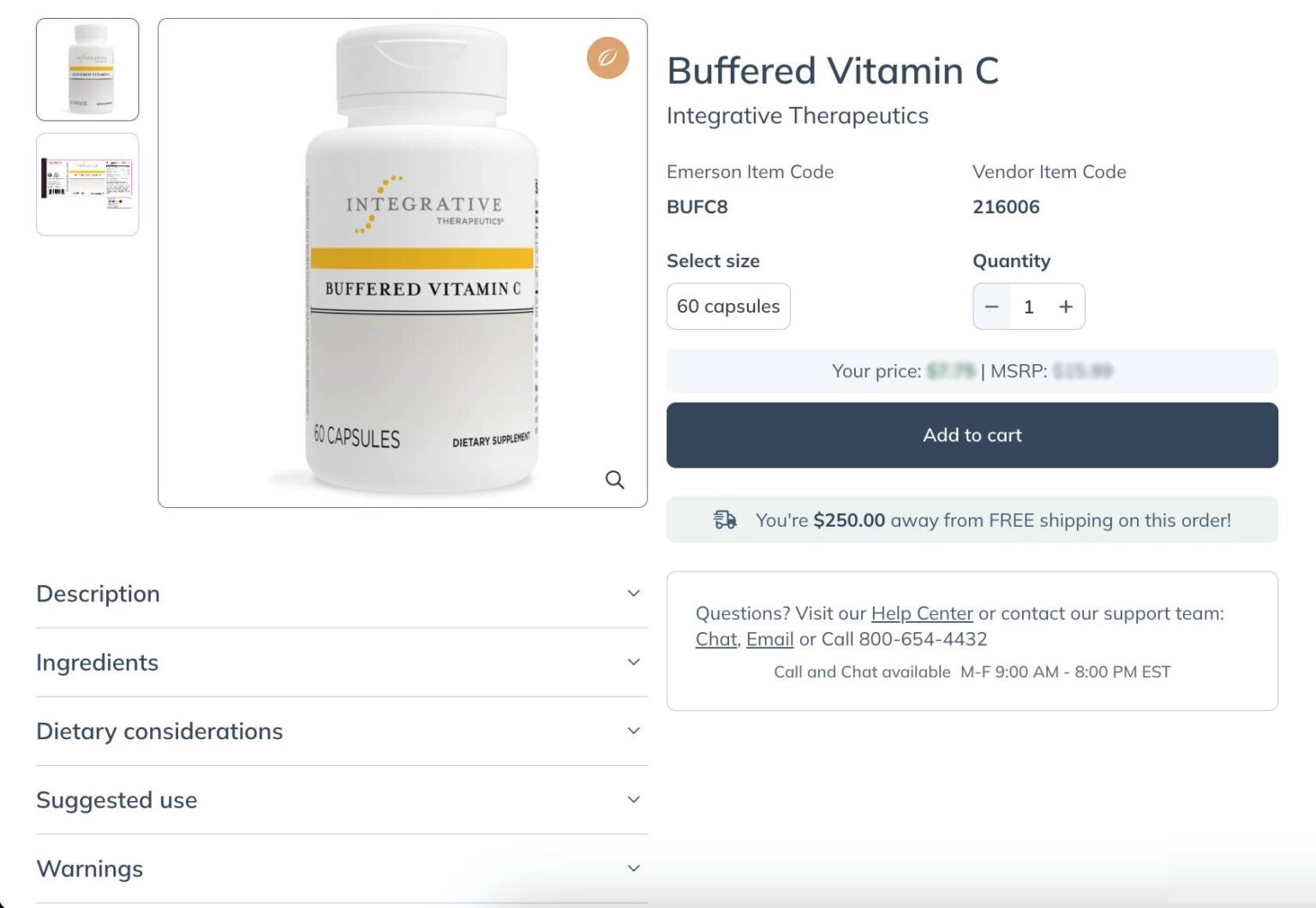Select the product label thumbnail
1316x908 pixels.
(x=87, y=184)
